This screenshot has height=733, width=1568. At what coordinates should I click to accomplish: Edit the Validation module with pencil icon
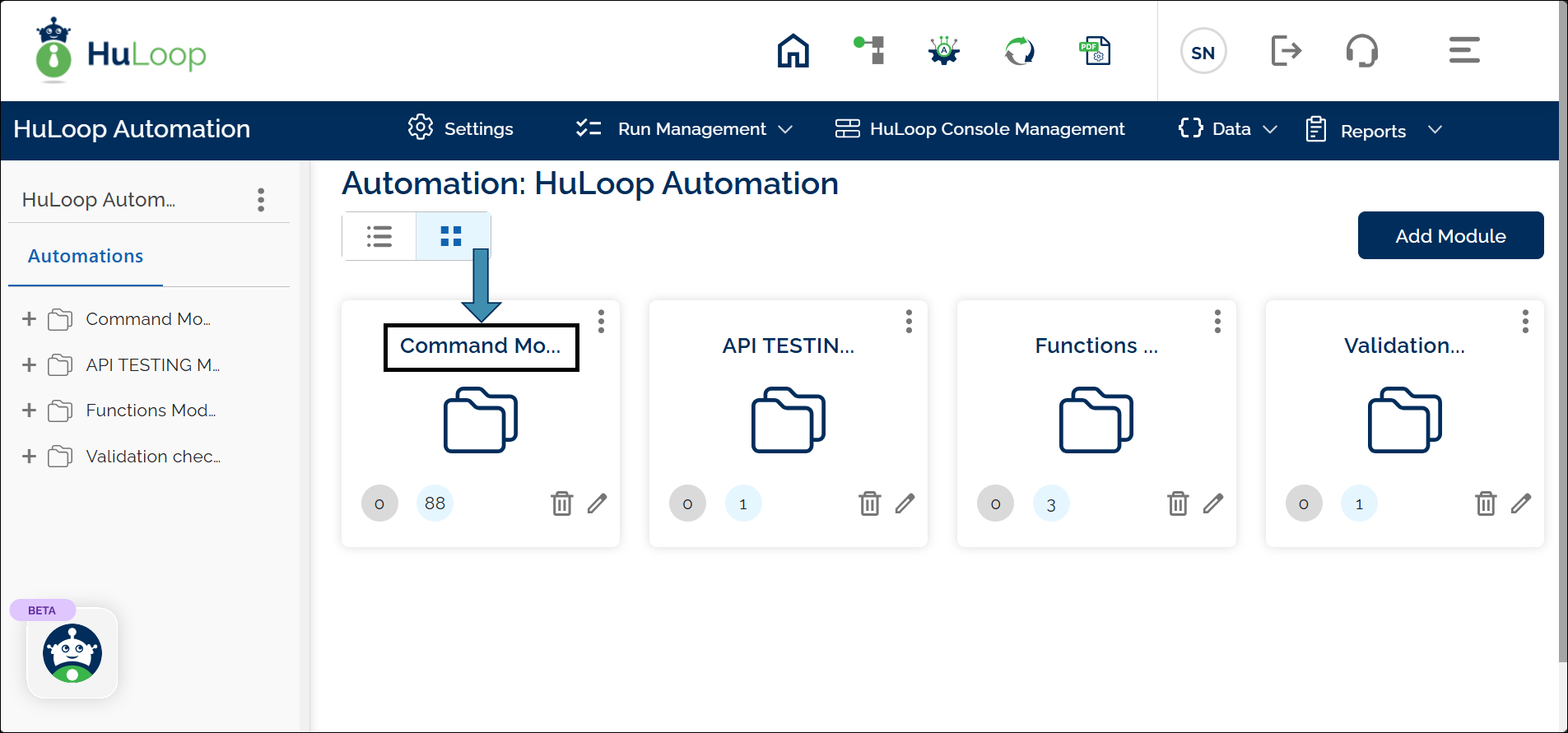pos(1520,503)
